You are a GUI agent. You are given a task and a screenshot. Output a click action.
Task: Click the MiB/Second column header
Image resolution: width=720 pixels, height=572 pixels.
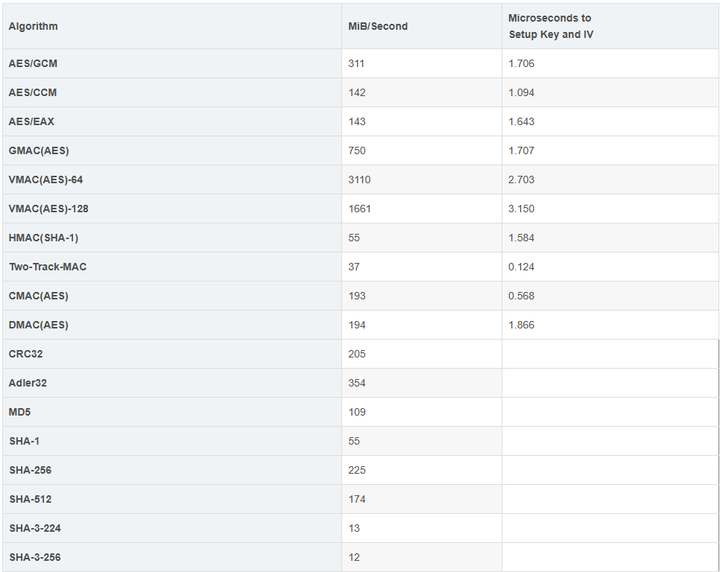click(378, 26)
